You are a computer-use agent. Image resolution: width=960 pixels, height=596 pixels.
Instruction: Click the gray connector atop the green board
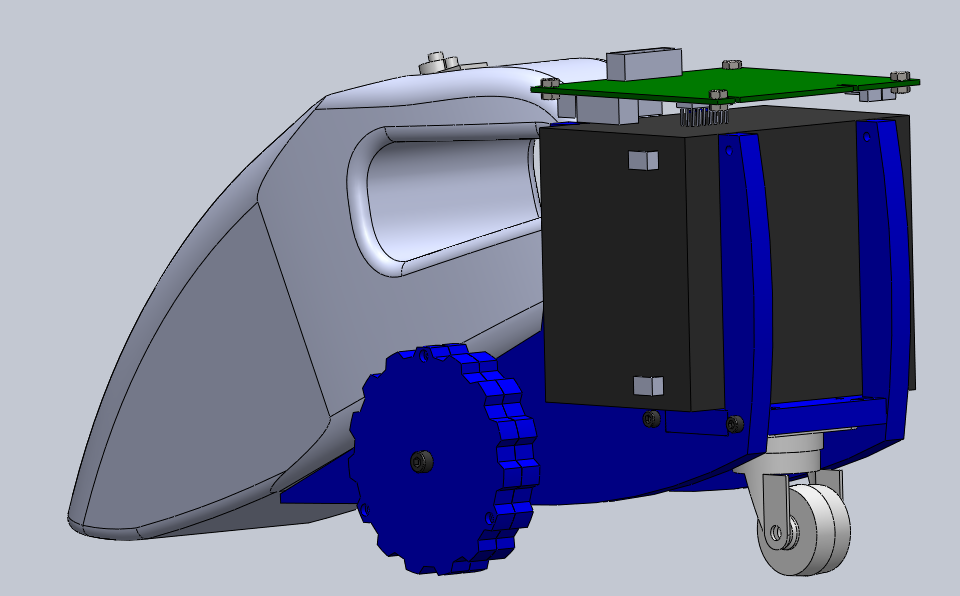tap(644, 63)
